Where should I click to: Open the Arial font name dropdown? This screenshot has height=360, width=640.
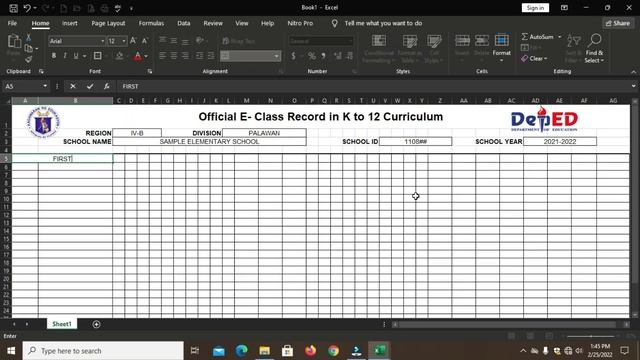(102, 41)
